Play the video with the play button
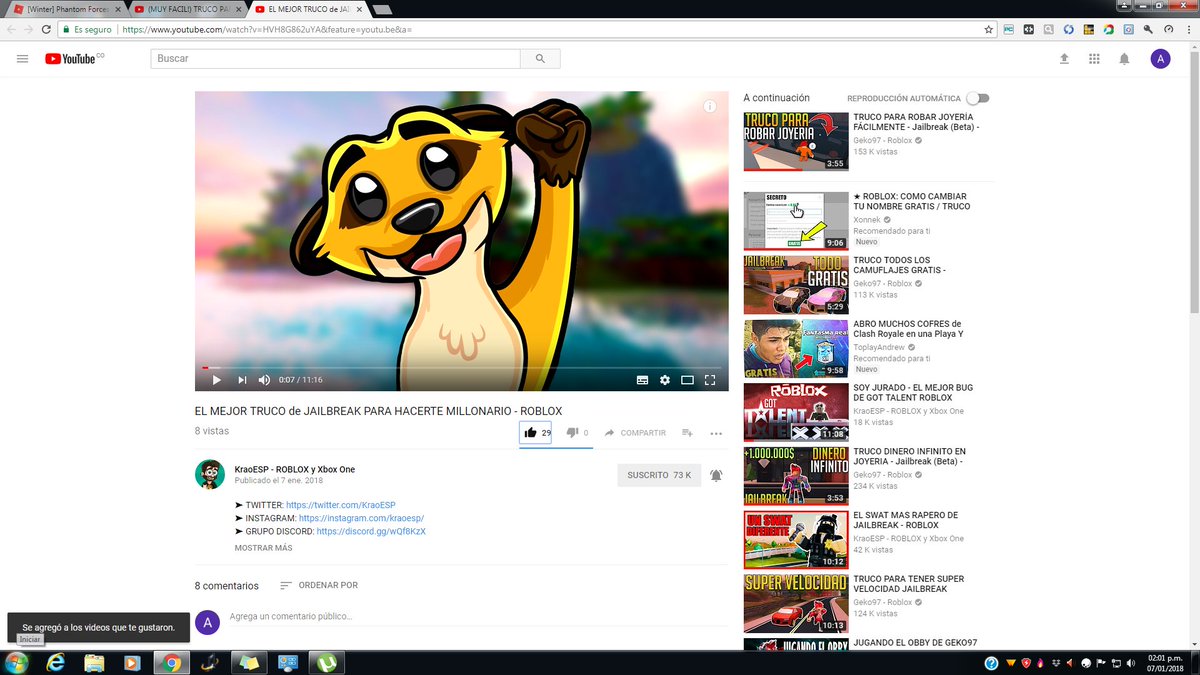Image resolution: width=1200 pixels, height=675 pixels. pyautogui.click(x=216, y=380)
